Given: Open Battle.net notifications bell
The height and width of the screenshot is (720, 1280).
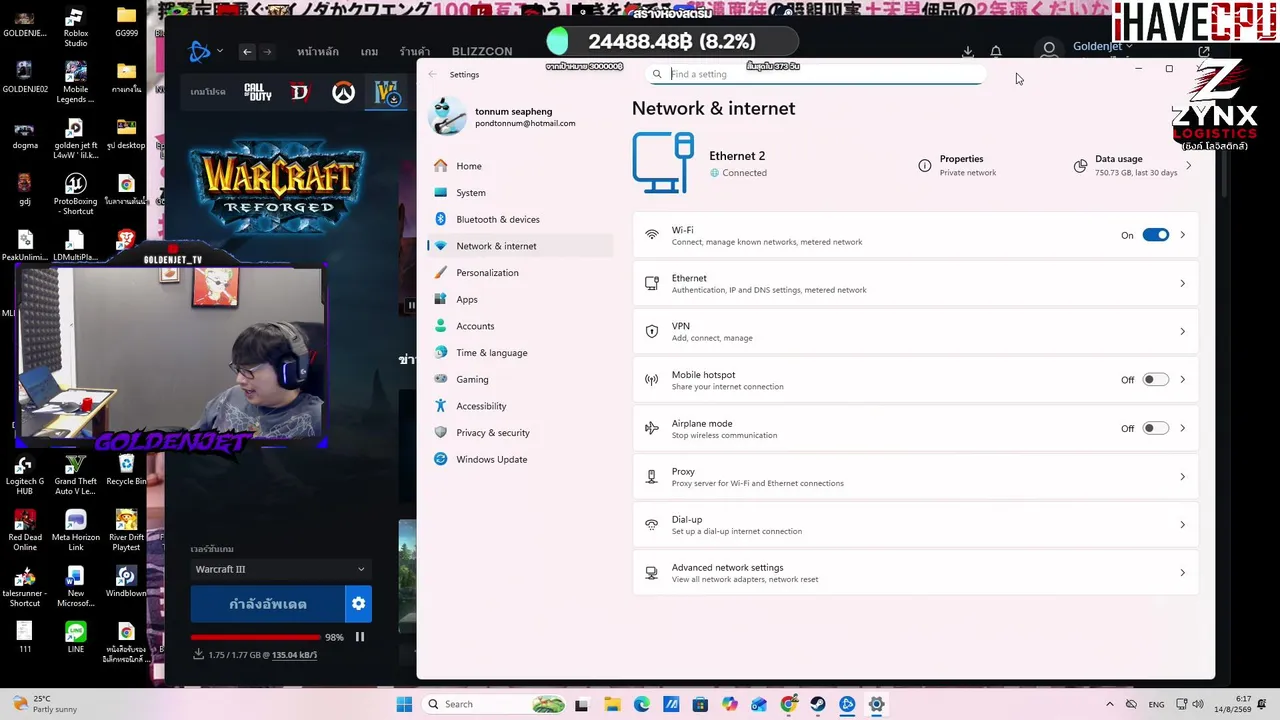Looking at the screenshot, I should [x=996, y=51].
